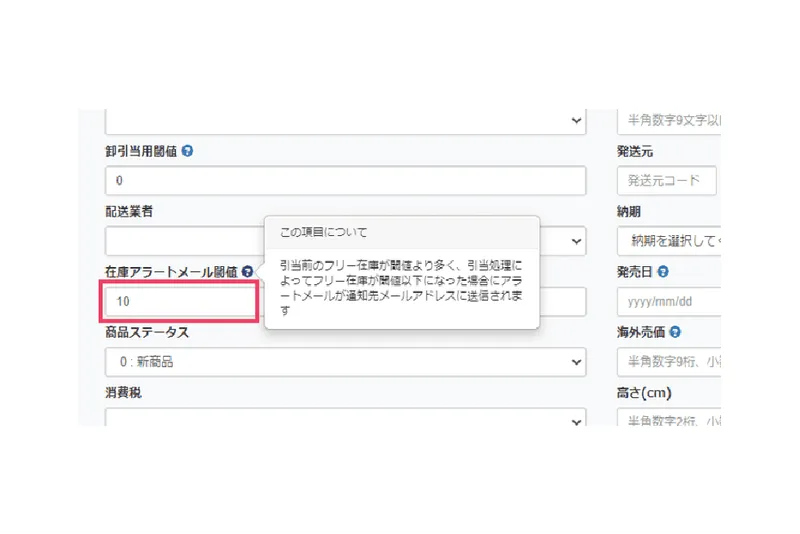Click the 配送業者 label
The width and height of the screenshot is (800, 534).
[129, 211]
